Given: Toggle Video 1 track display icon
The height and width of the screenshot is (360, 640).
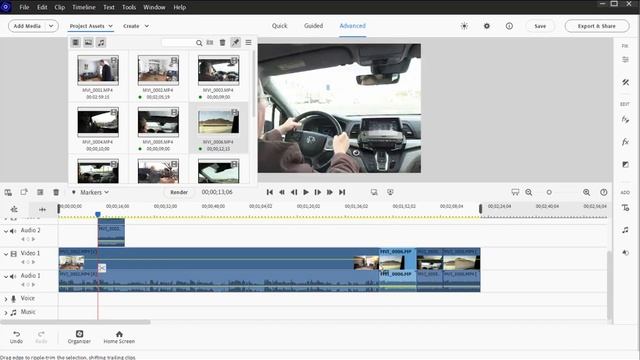Looking at the screenshot, I should click(x=13, y=254).
